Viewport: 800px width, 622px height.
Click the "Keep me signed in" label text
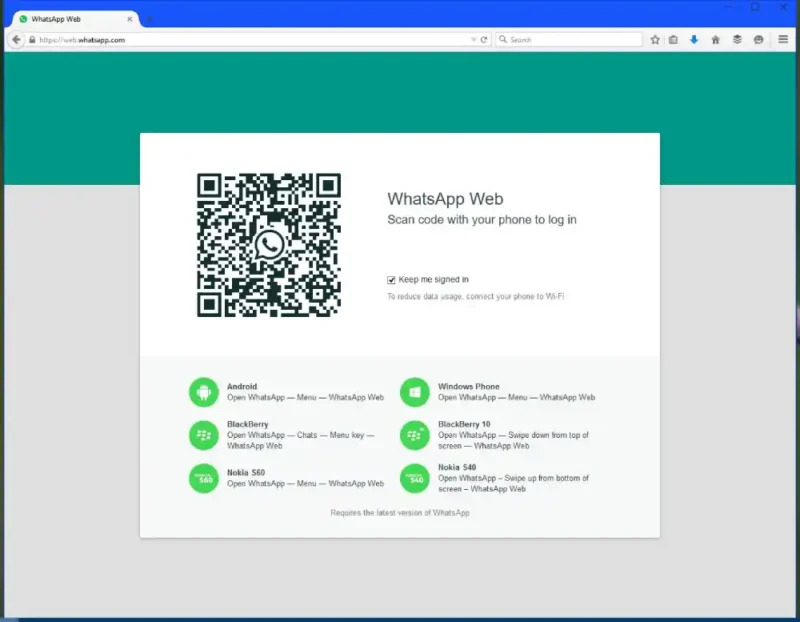[434, 280]
